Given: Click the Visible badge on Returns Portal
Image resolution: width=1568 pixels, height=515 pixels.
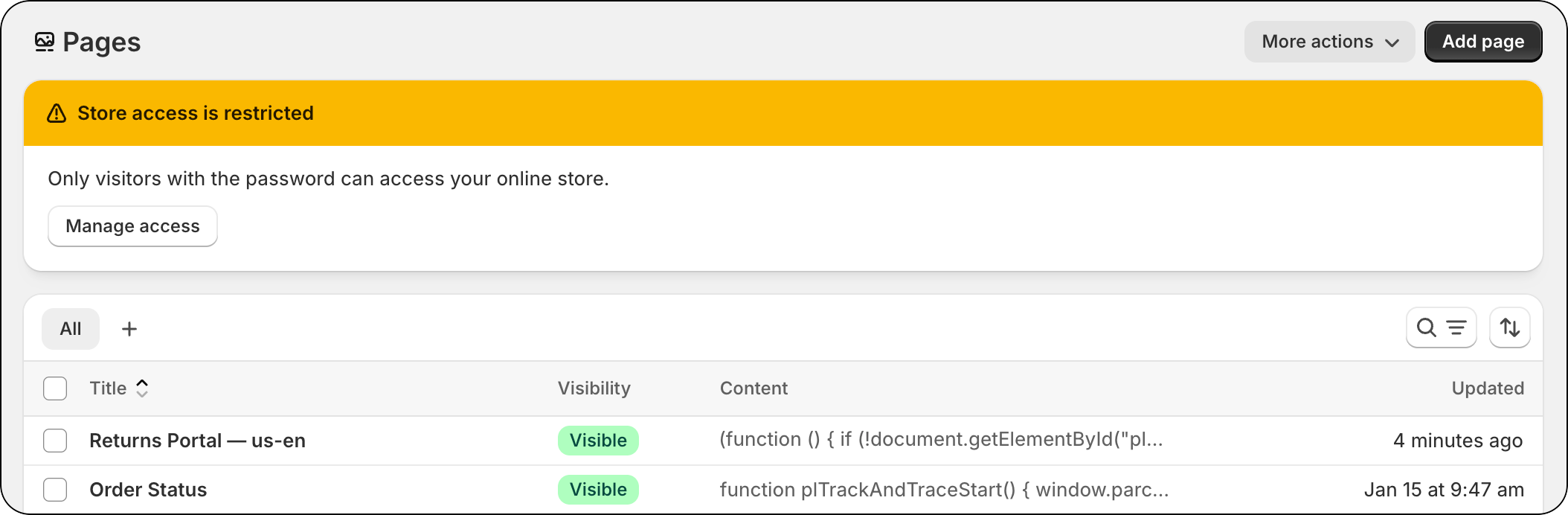Looking at the screenshot, I should click(598, 441).
